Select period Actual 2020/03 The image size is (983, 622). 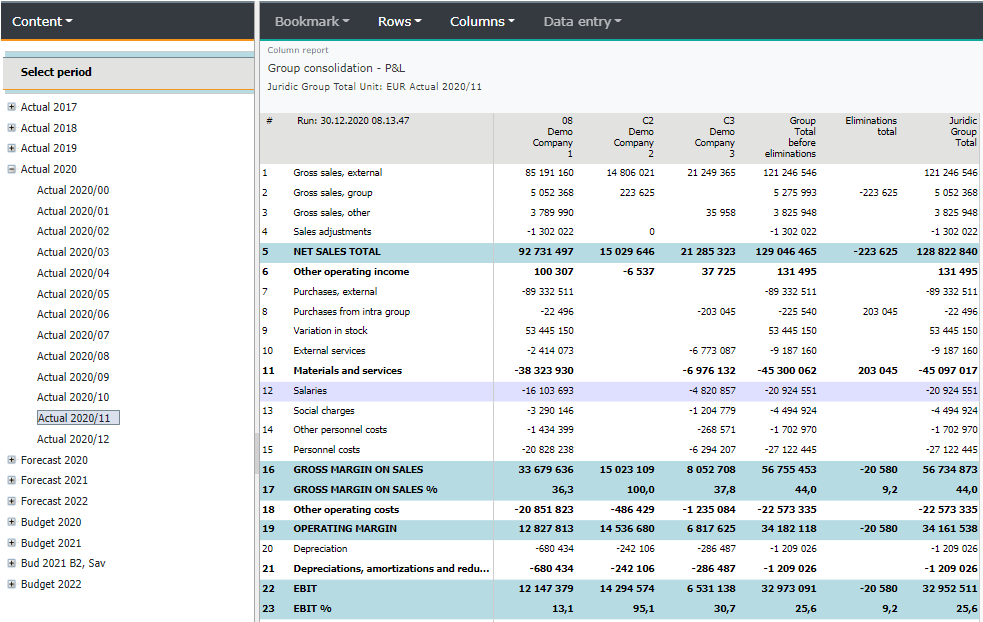(73, 252)
